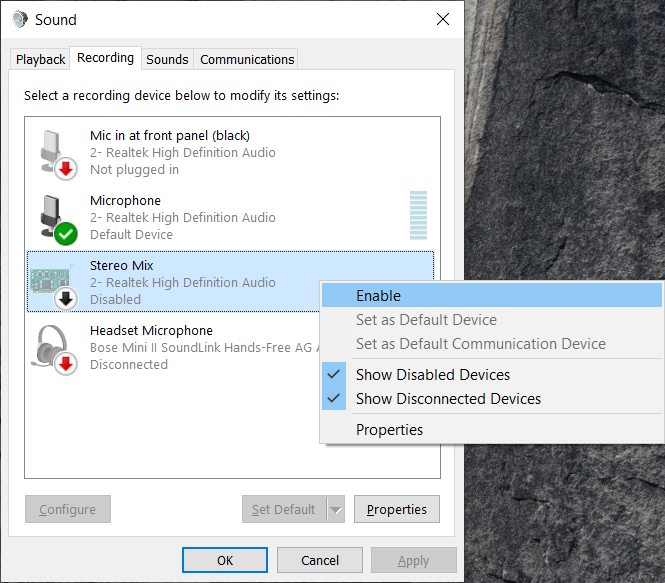Close the Sound dialog window

(442, 19)
